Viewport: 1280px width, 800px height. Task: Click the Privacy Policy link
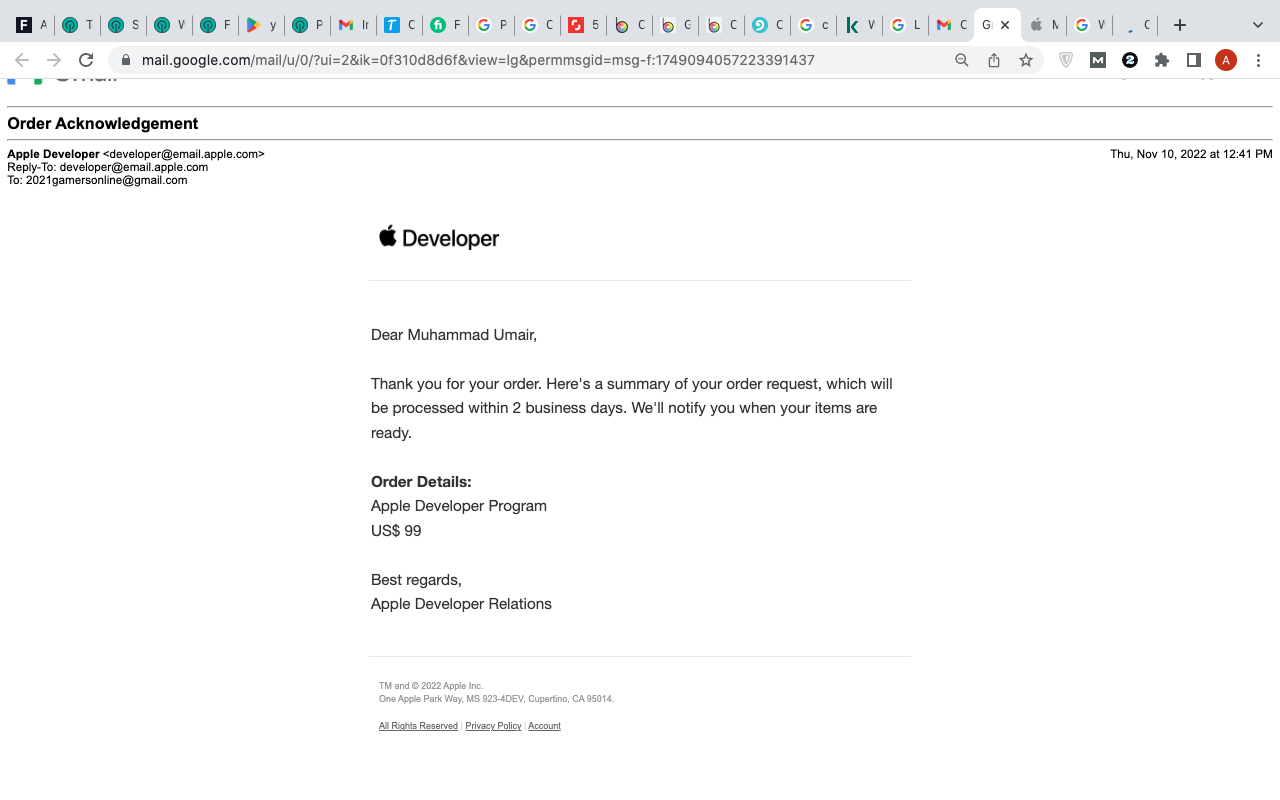[493, 726]
